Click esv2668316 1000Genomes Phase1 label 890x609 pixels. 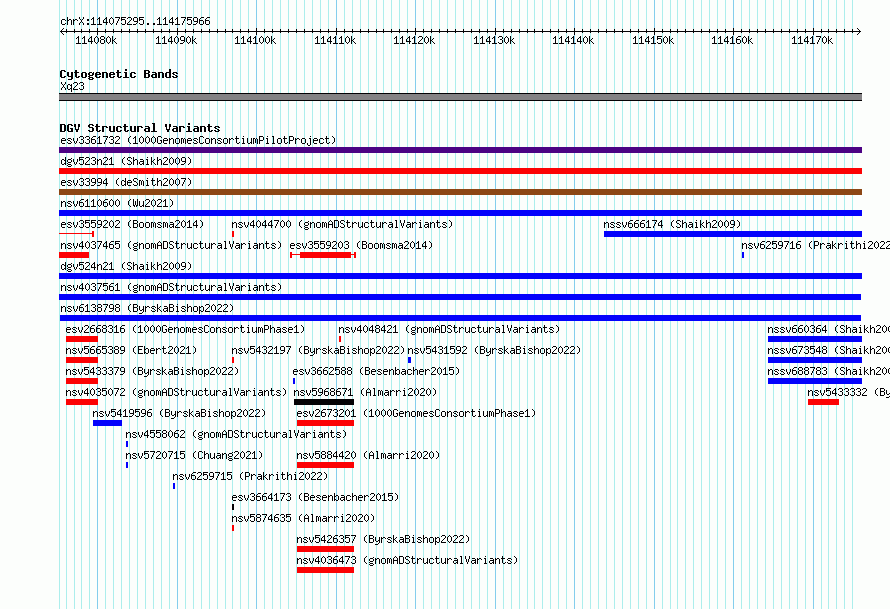point(185,329)
